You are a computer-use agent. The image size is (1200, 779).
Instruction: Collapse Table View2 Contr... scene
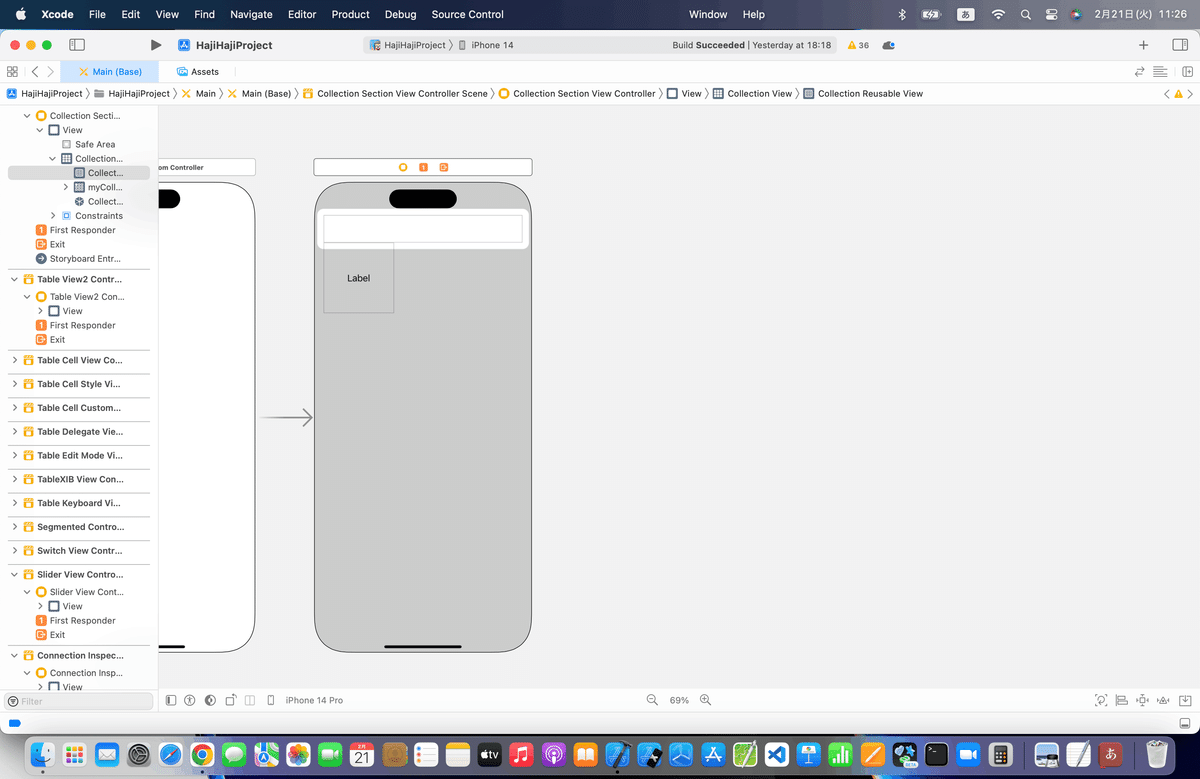[x=14, y=279]
